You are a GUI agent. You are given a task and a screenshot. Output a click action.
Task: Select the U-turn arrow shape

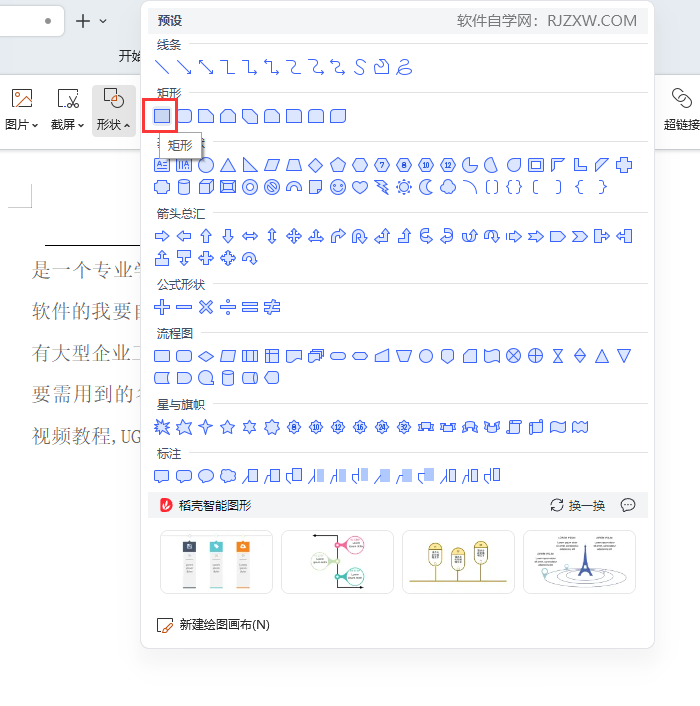coord(360,236)
